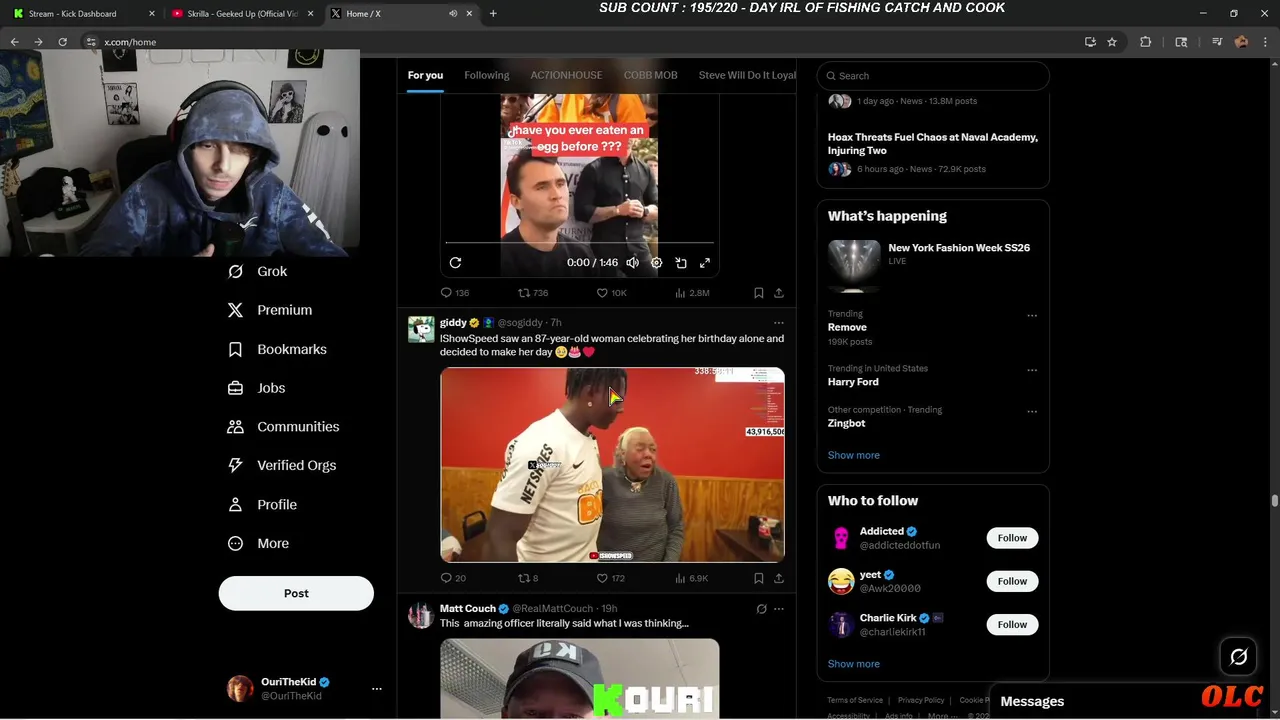Repost giddy's post with 8 reposts
The height and width of the screenshot is (720, 1280).
(x=528, y=578)
